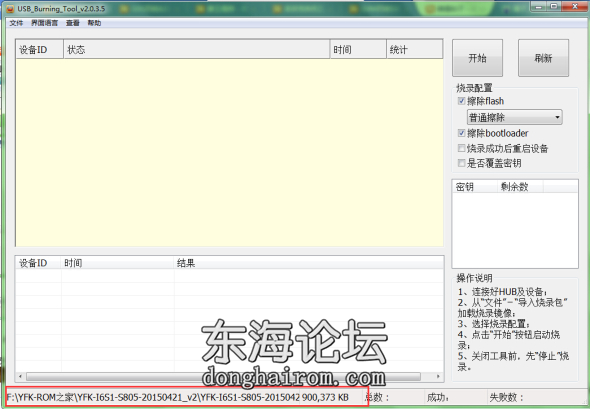Minimize the USB Burning Tool window

(539, 6)
